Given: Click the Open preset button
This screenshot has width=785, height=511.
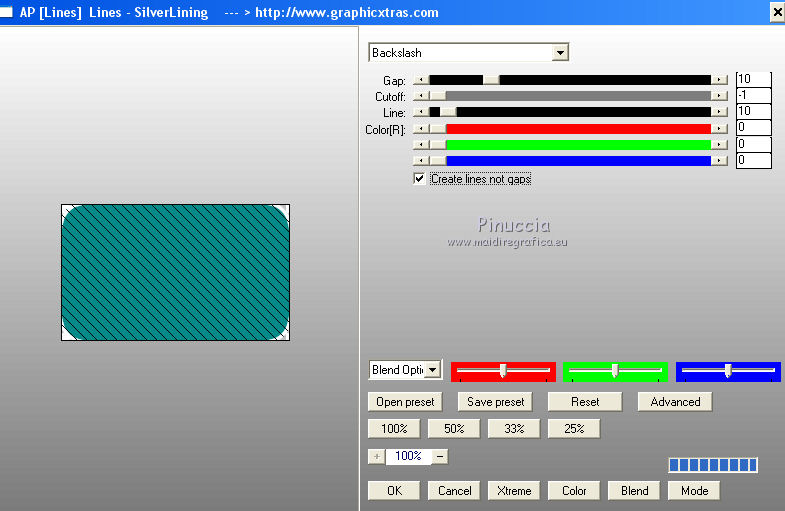Looking at the screenshot, I should 405,402.
